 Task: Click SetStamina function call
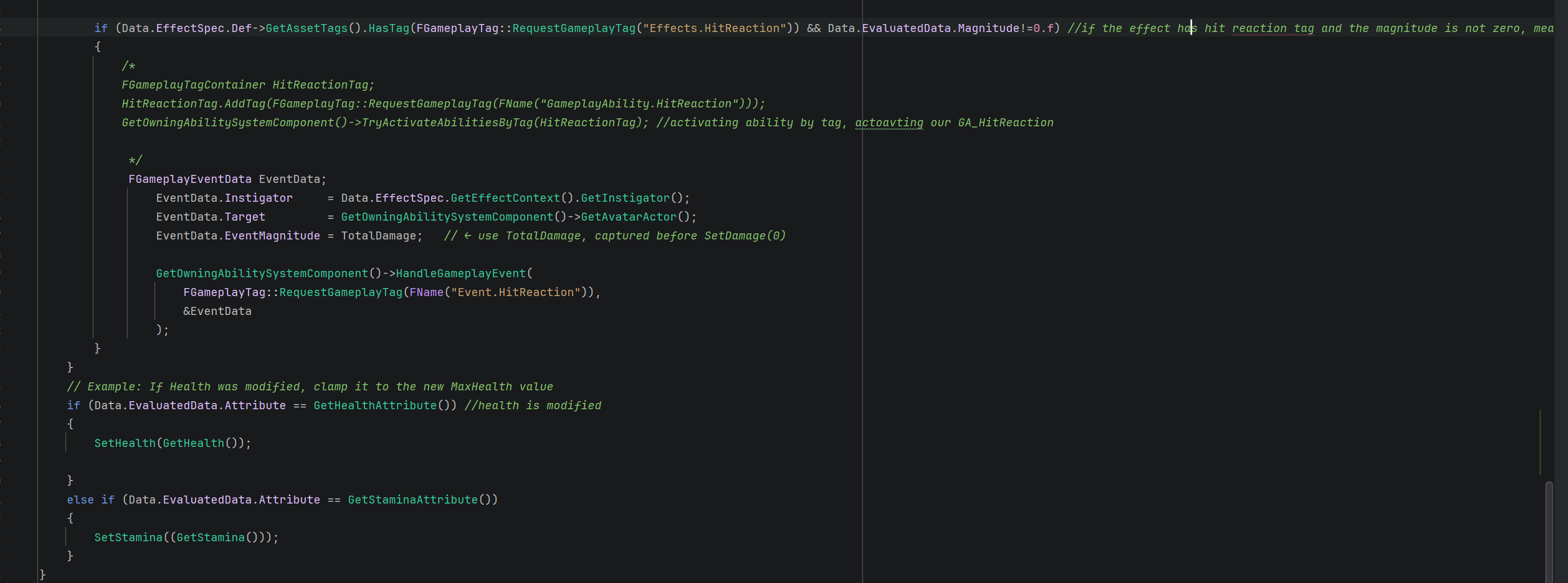pos(129,538)
